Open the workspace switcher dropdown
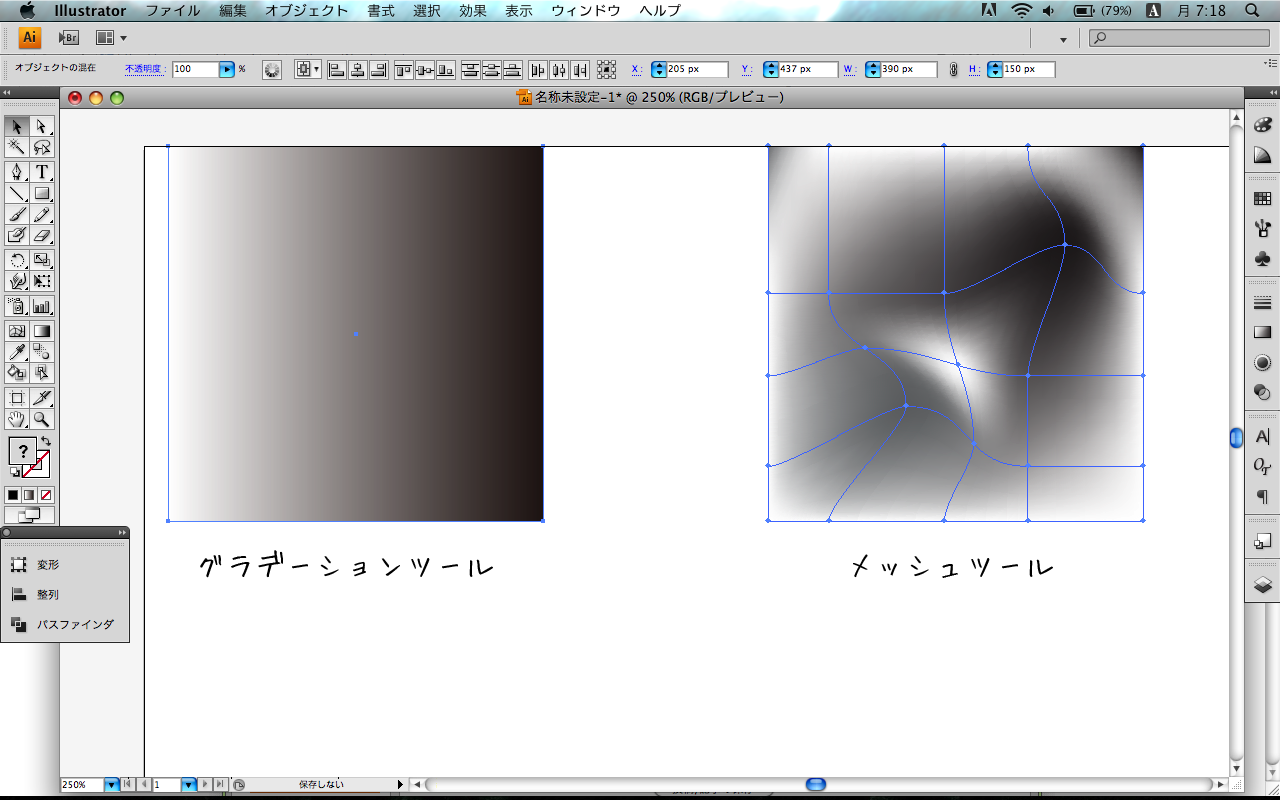 [x=1063, y=39]
